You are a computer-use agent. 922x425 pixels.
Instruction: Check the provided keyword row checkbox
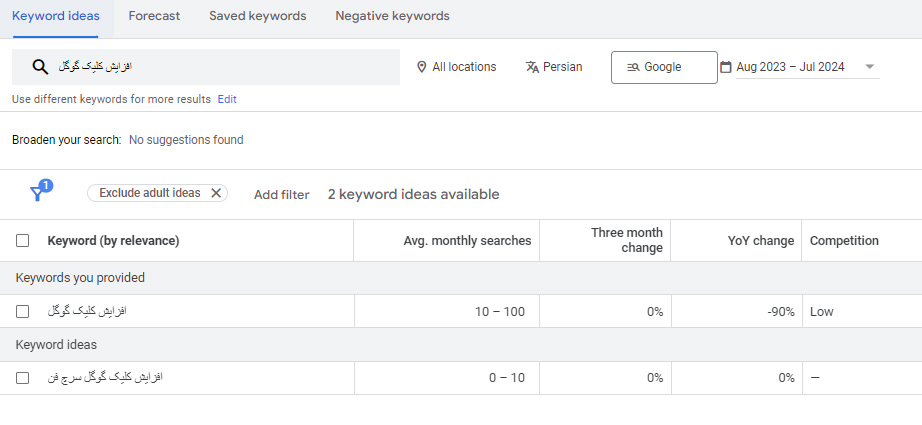pos(22,312)
